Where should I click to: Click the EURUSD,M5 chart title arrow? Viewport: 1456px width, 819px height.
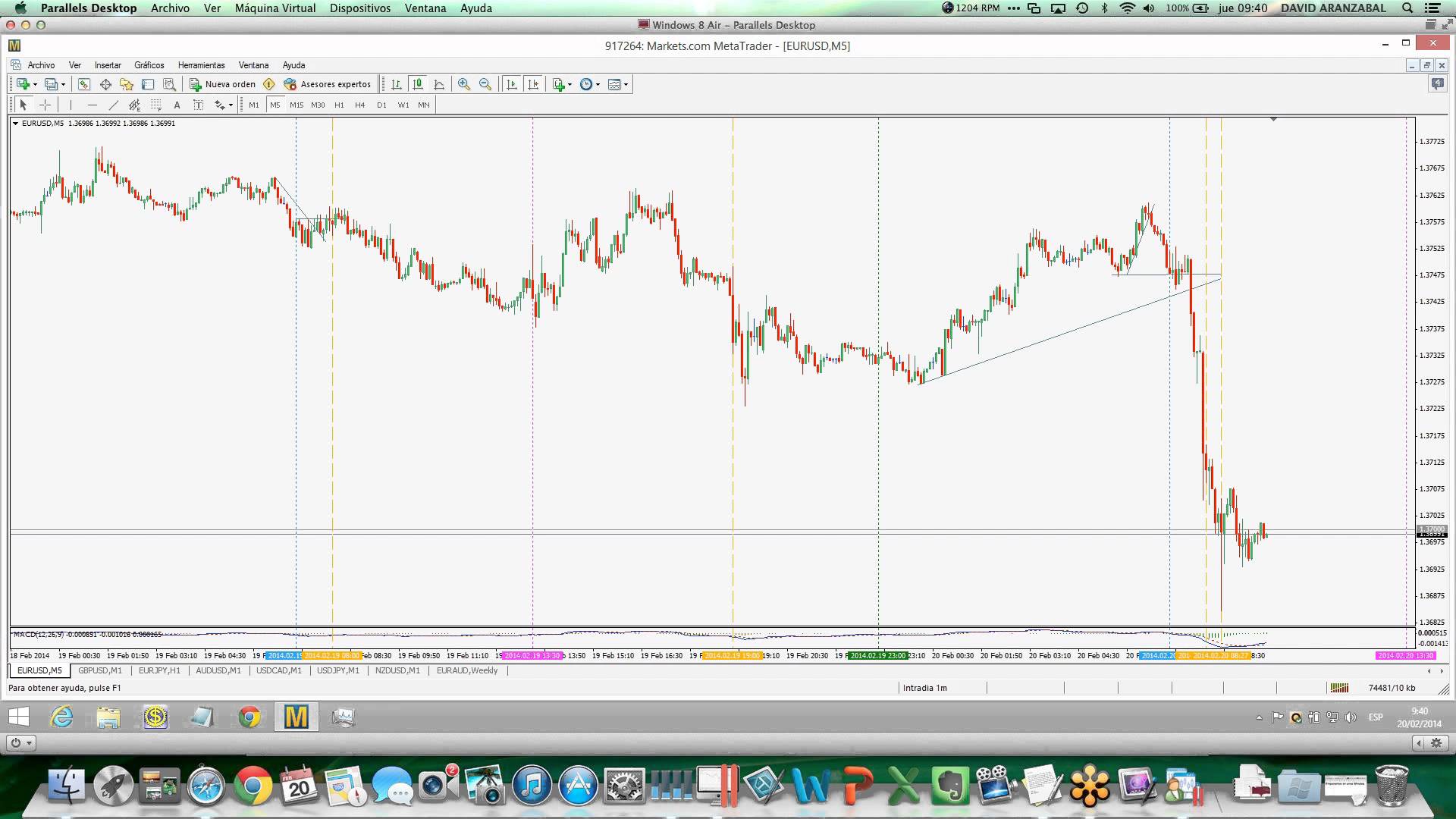(15, 123)
